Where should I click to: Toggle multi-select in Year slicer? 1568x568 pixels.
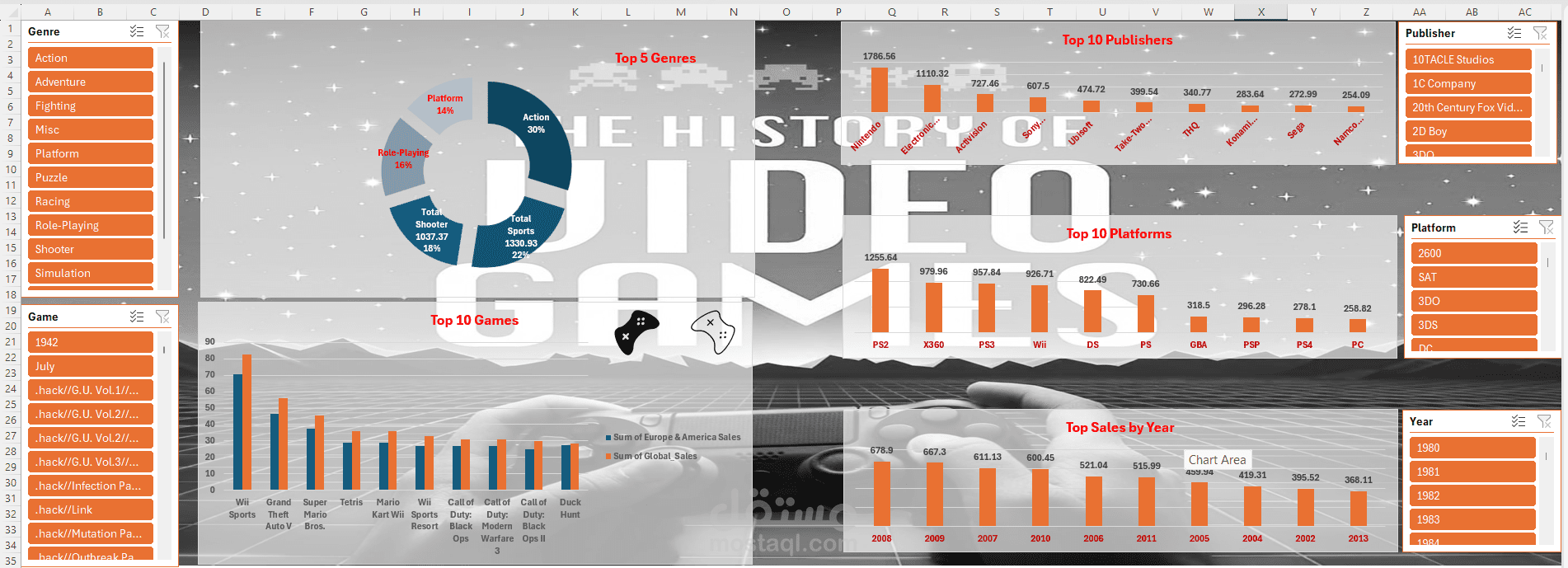click(1519, 421)
